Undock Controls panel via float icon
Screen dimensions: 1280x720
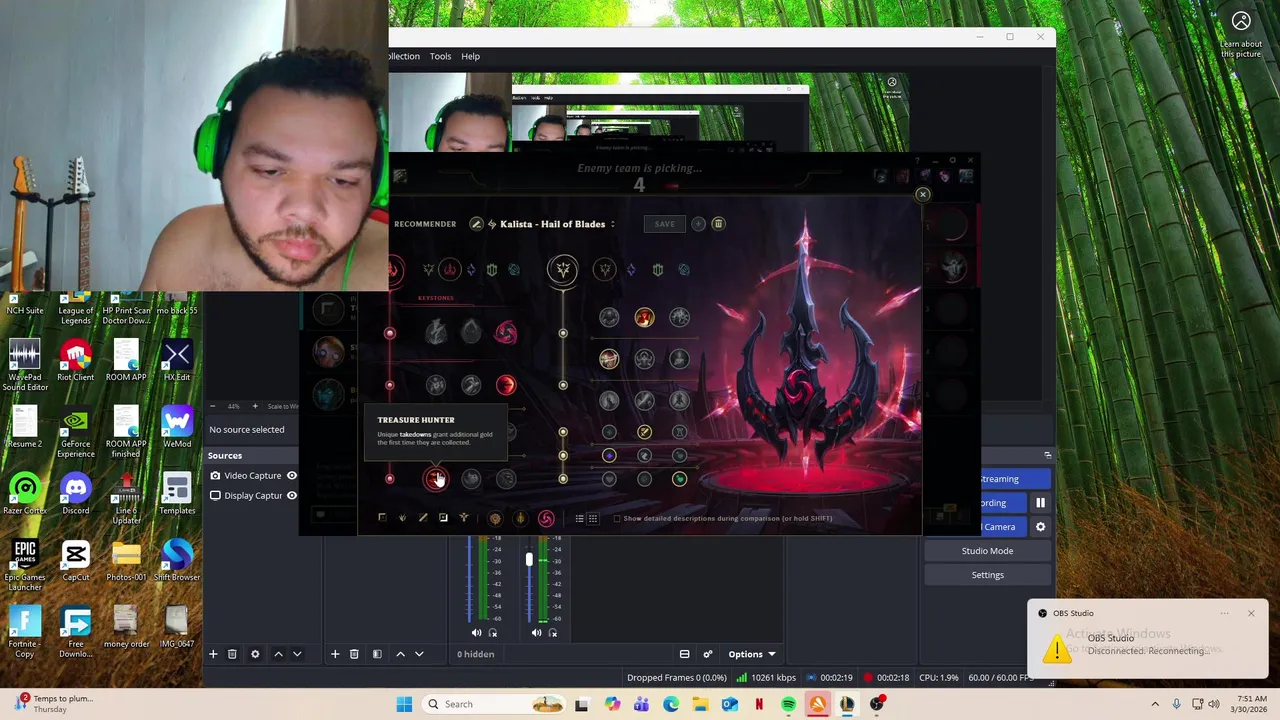click(1047, 456)
